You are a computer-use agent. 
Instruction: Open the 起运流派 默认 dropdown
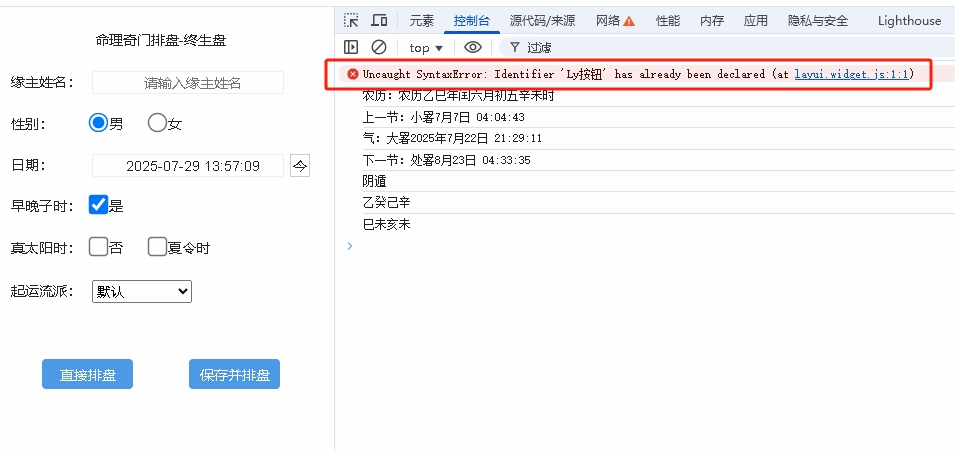coord(141,291)
